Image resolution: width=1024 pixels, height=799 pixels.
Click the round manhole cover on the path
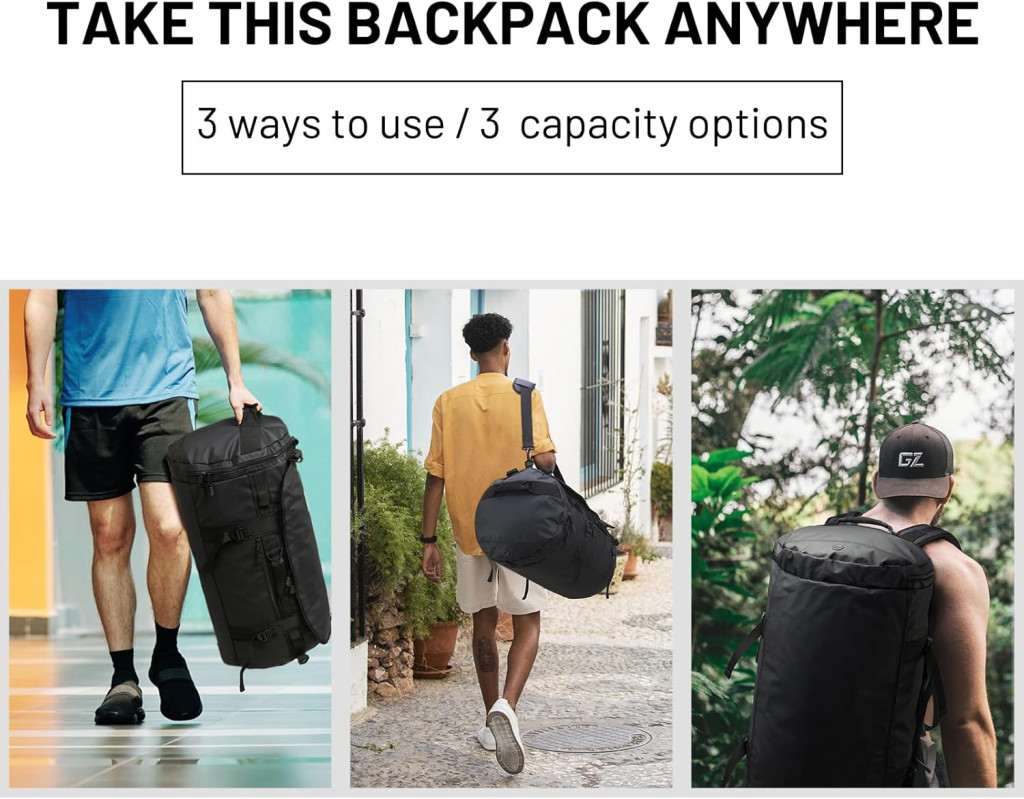[587, 738]
